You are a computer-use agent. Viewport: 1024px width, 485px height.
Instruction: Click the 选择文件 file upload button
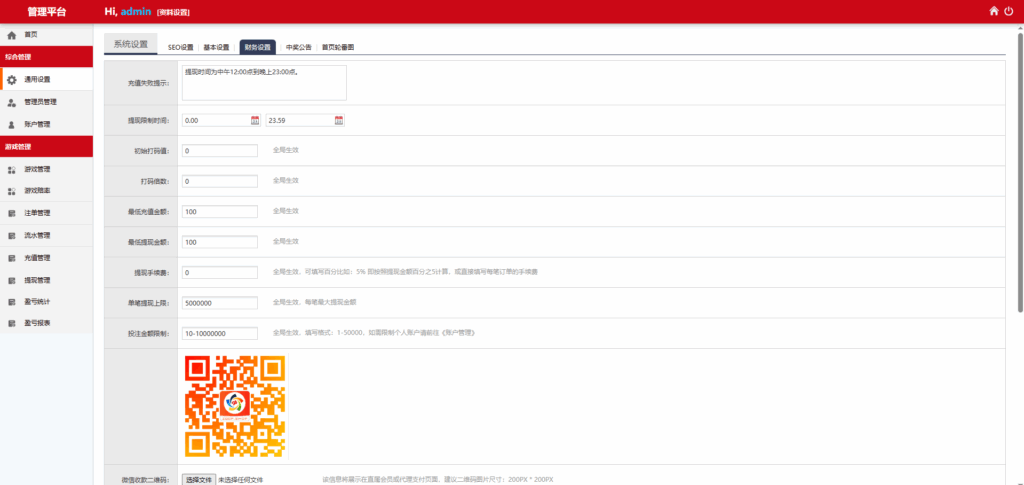[198, 479]
